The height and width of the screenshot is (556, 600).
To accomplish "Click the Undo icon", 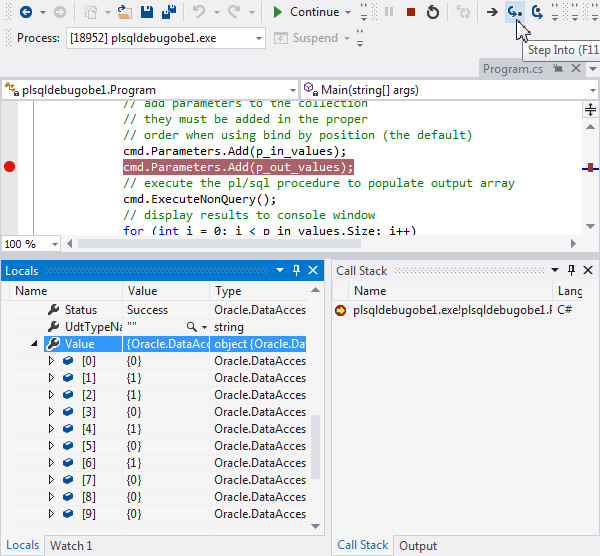I will coord(199,12).
